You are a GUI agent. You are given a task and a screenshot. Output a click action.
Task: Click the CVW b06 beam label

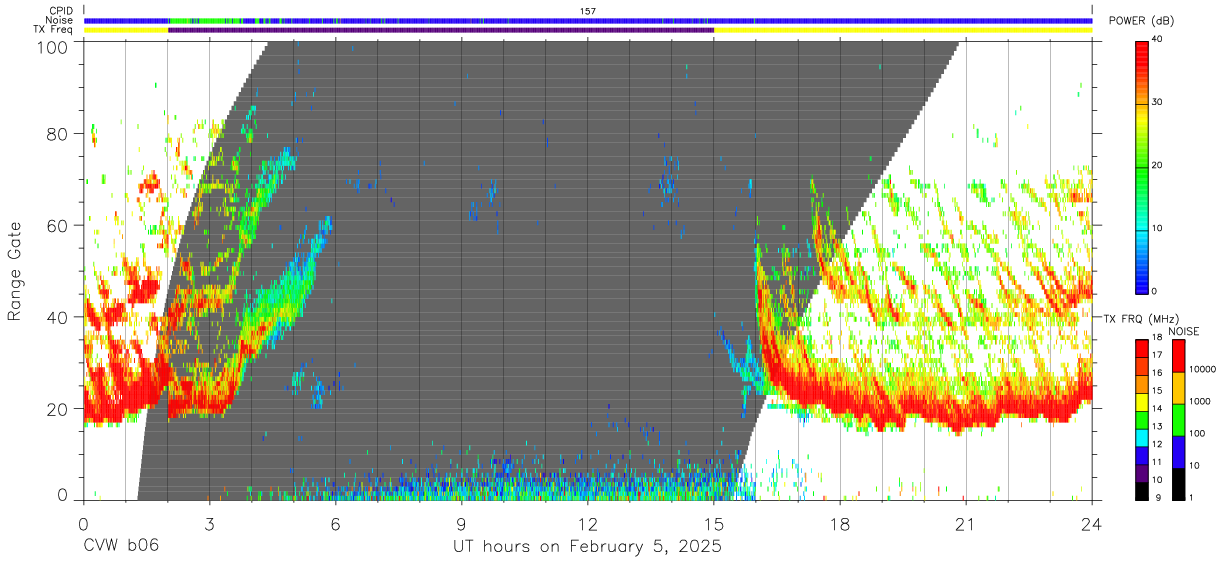click(x=121, y=547)
